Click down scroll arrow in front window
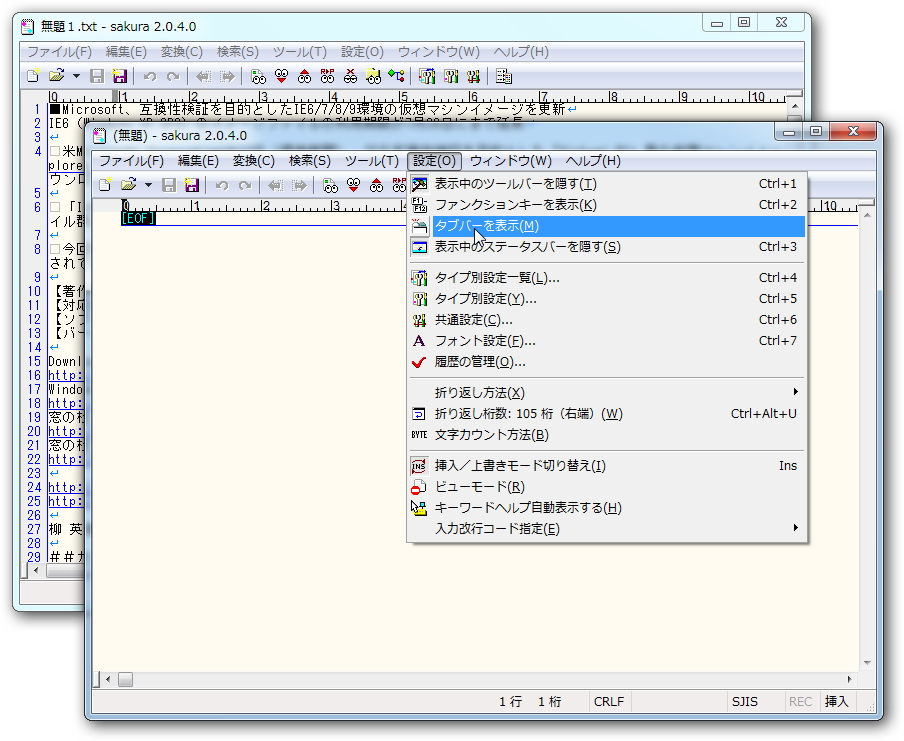Viewport: 904px width, 741px height. click(x=867, y=663)
